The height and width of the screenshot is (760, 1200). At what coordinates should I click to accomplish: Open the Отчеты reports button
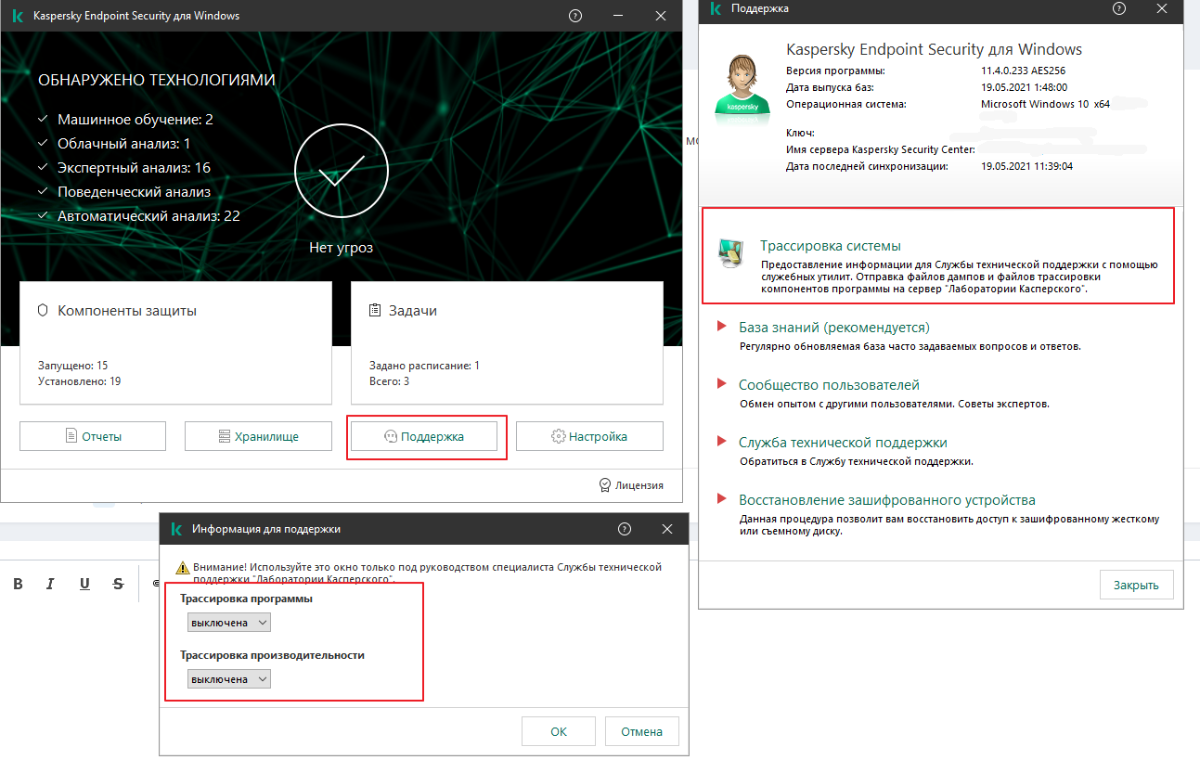[92, 436]
